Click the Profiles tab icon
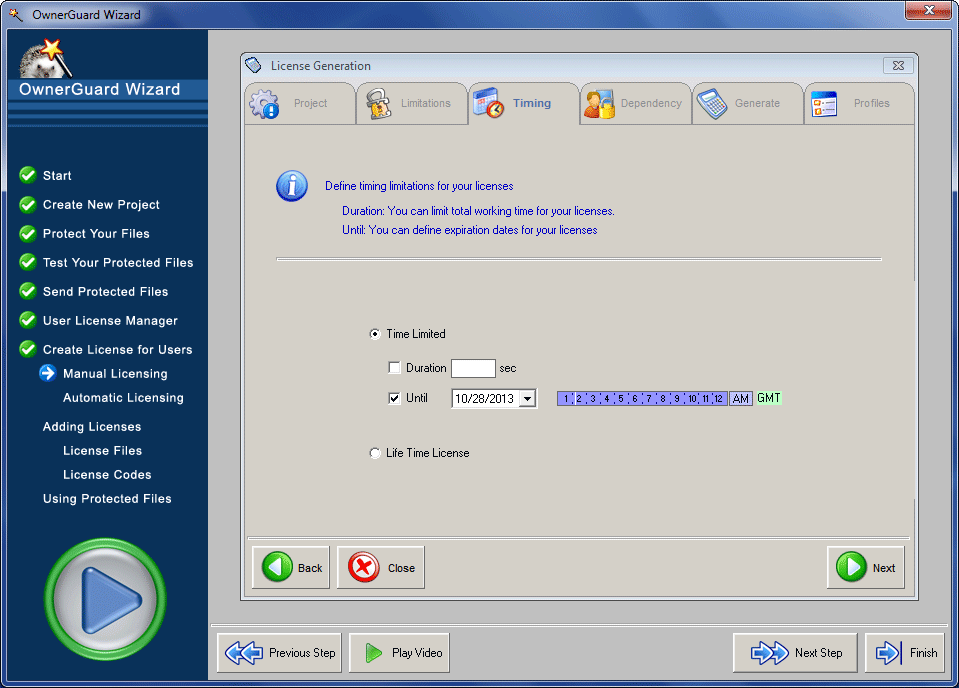The image size is (959, 688). tap(825, 102)
